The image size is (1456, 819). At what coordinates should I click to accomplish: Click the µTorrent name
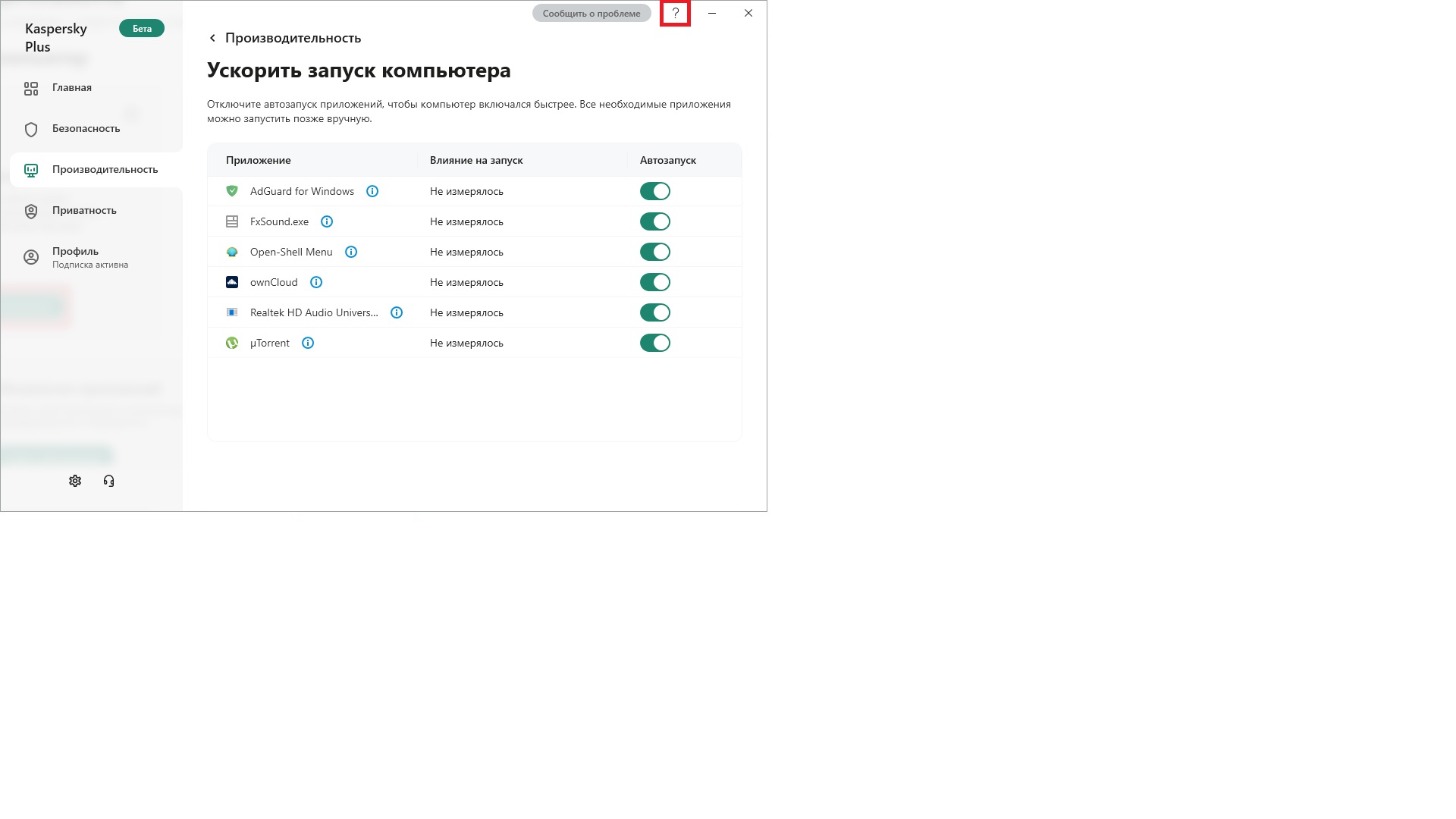(x=270, y=343)
